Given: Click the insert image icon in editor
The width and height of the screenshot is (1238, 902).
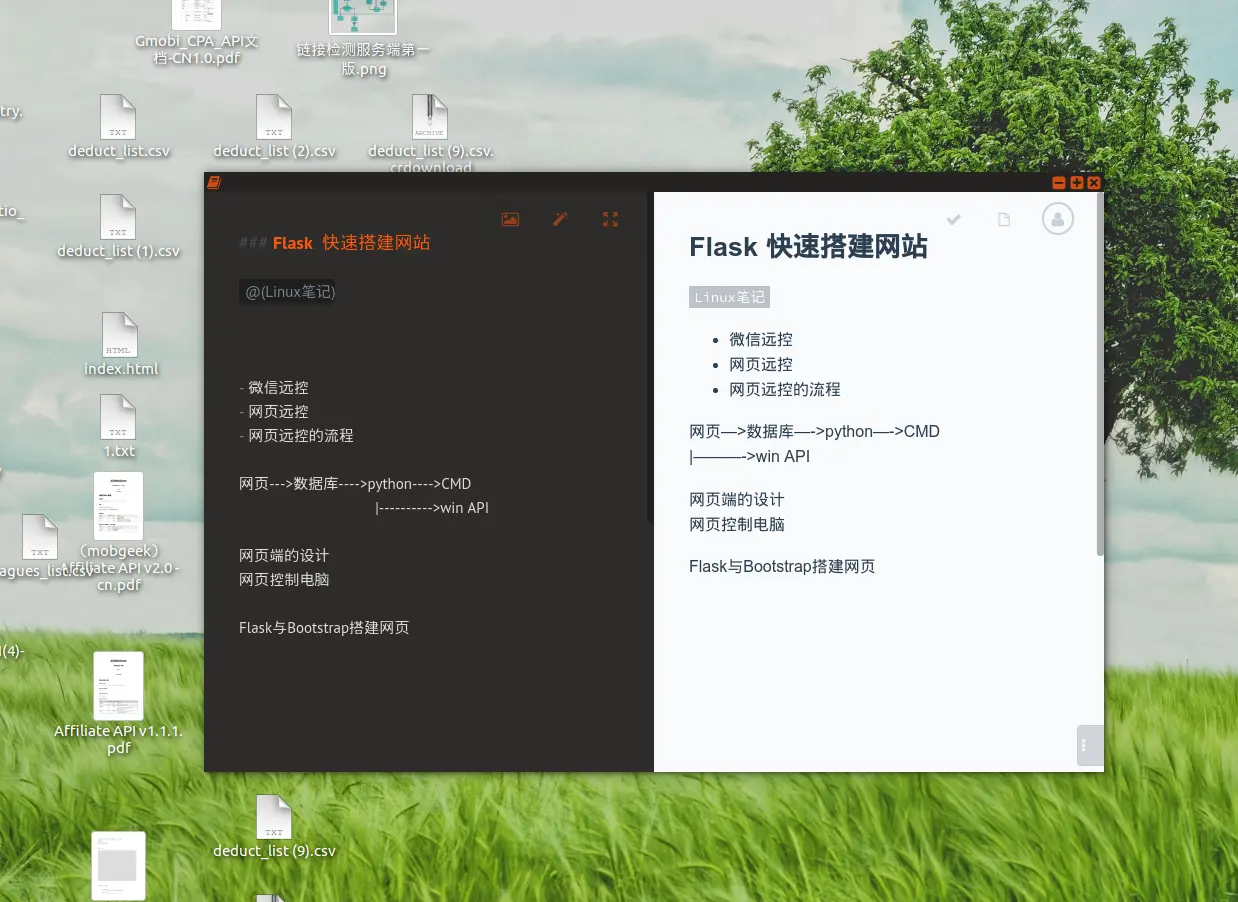Looking at the screenshot, I should point(510,219).
